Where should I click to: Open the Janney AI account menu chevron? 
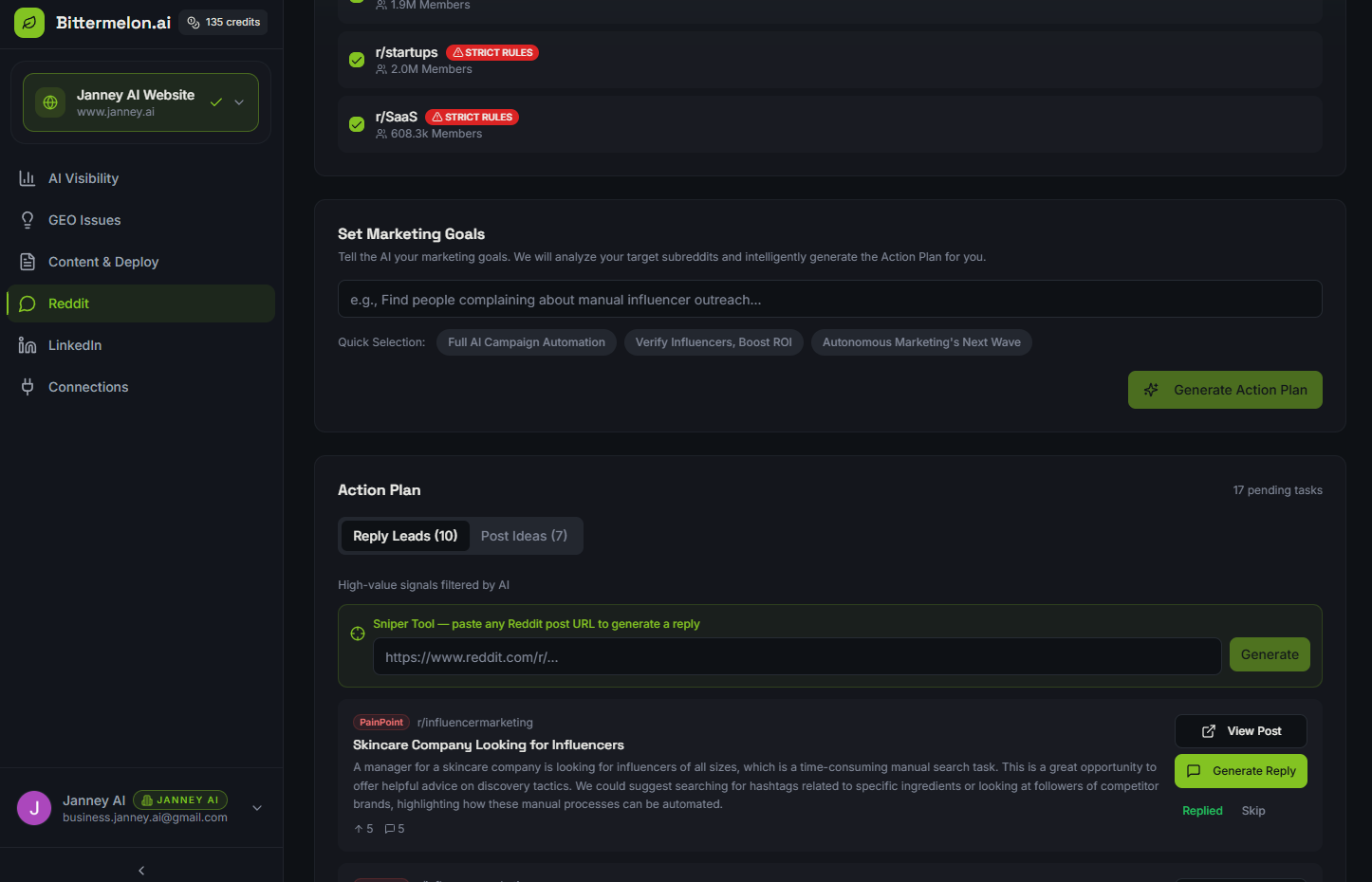coord(257,808)
